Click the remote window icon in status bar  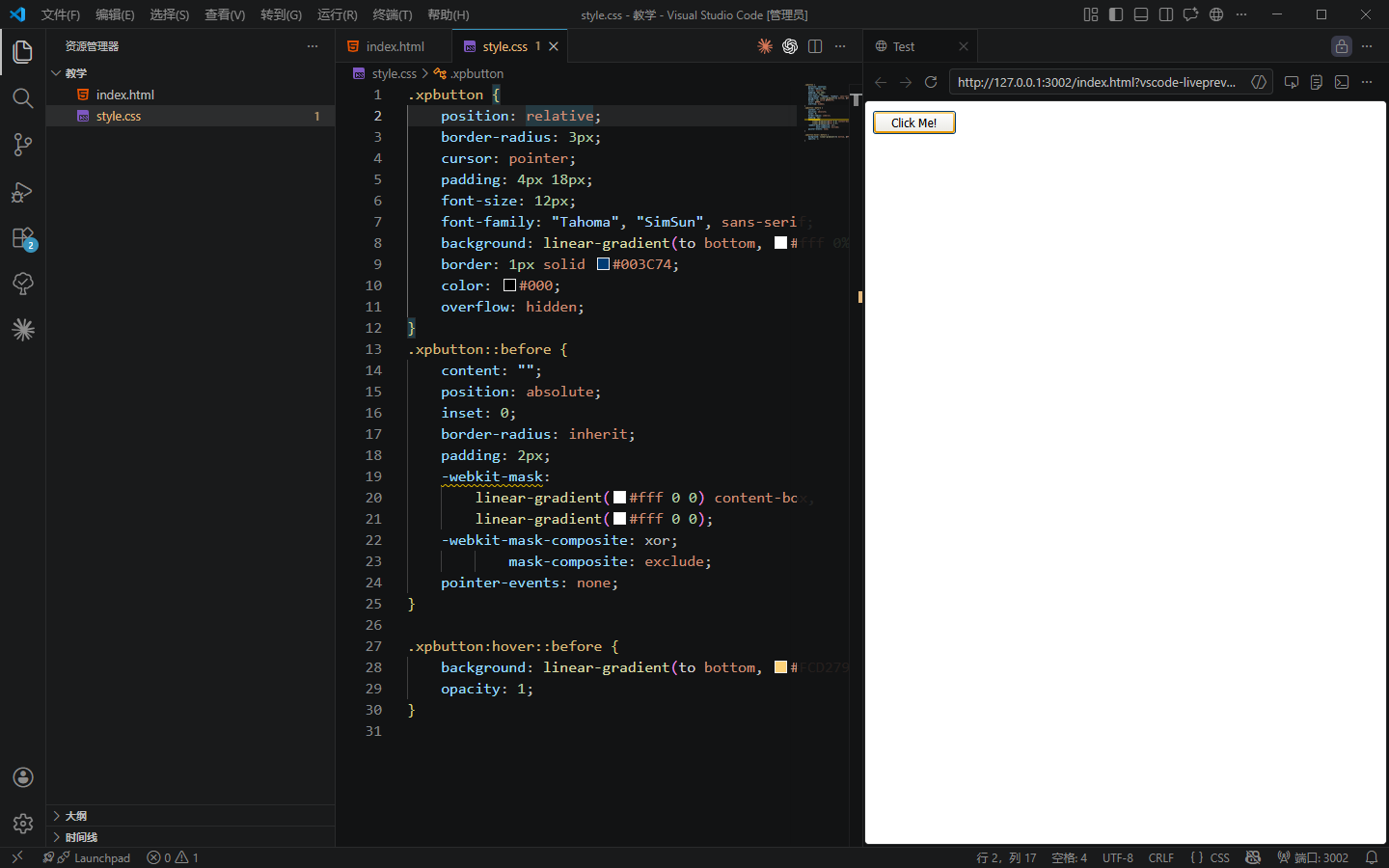(x=16, y=857)
